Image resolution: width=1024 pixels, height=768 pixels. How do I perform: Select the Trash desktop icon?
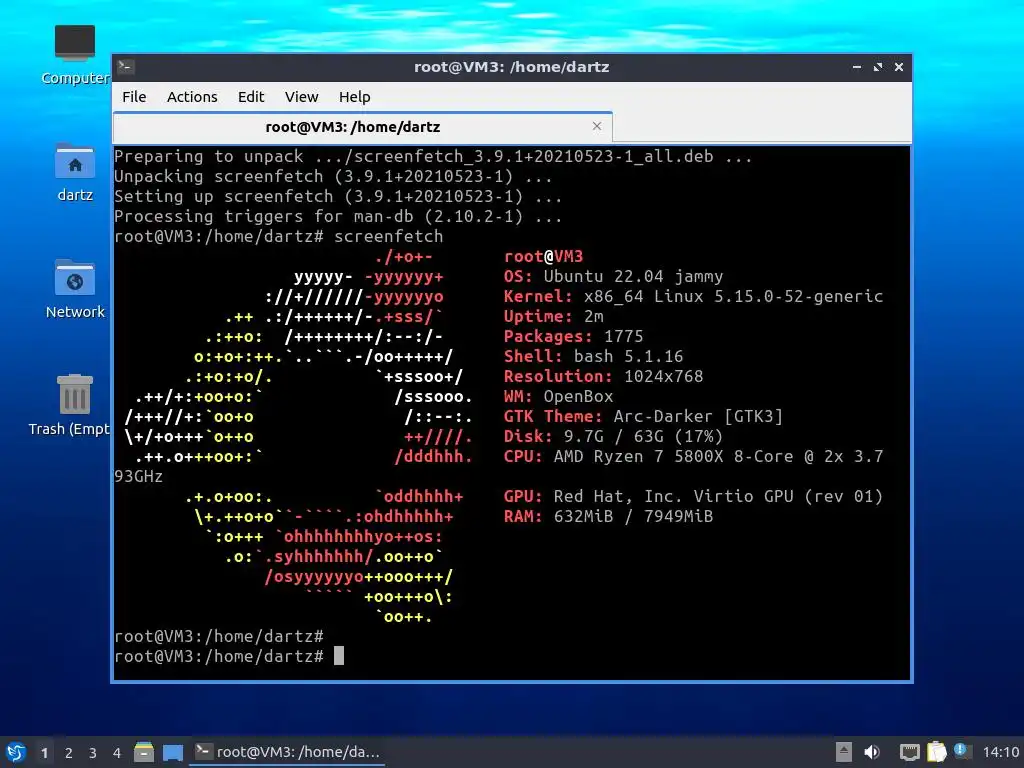tap(69, 405)
